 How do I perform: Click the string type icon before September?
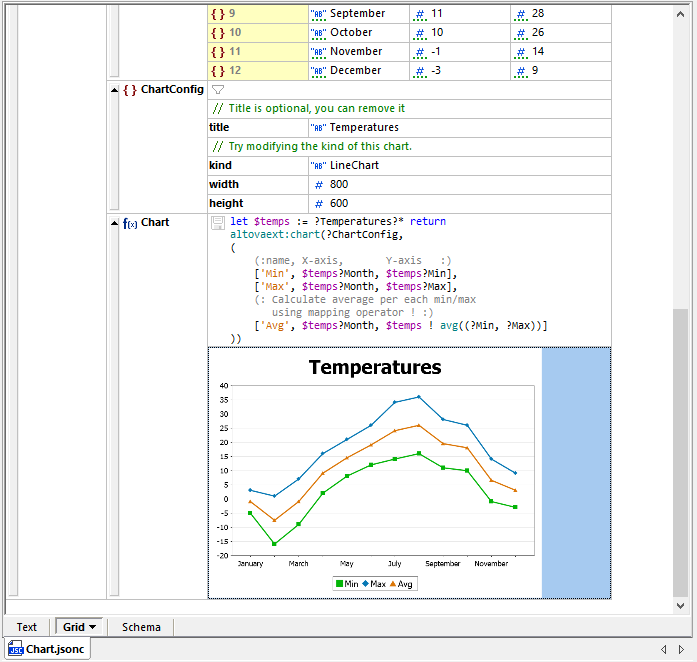pos(319,14)
